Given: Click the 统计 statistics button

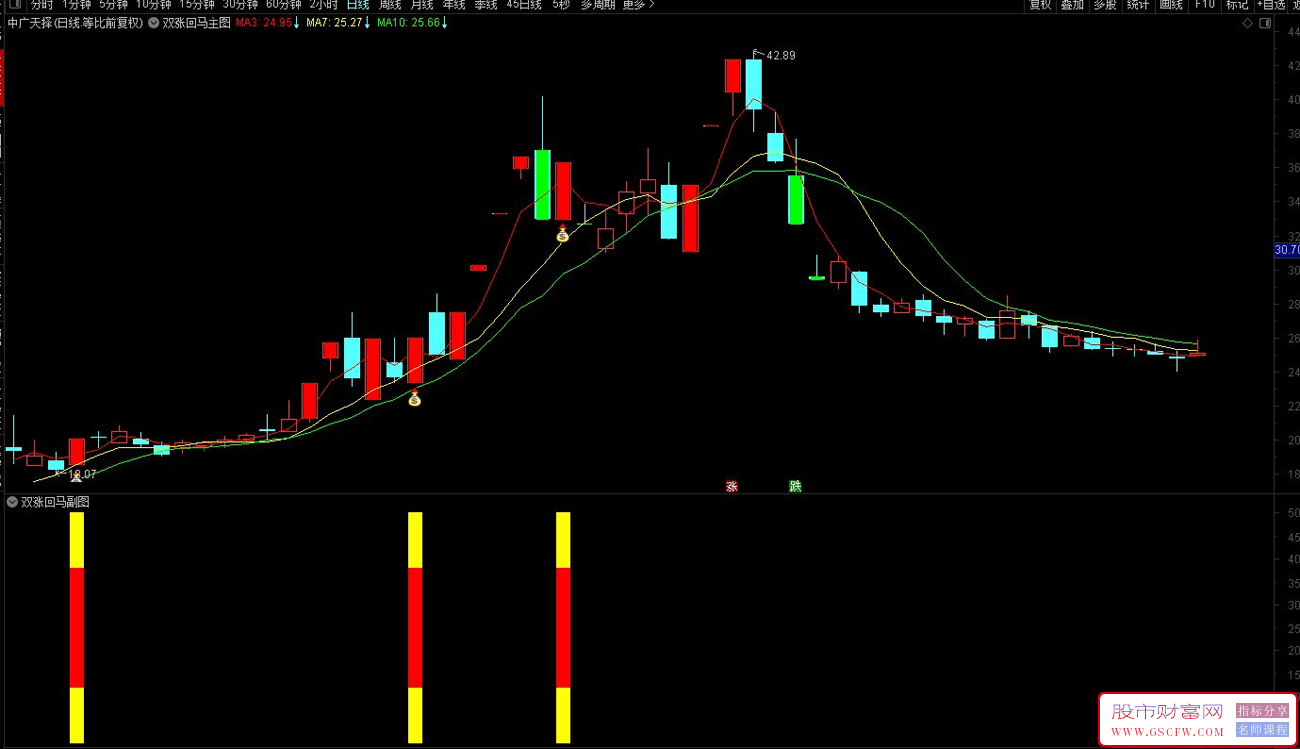Looking at the screenshot, I should tap(1137, 5).
